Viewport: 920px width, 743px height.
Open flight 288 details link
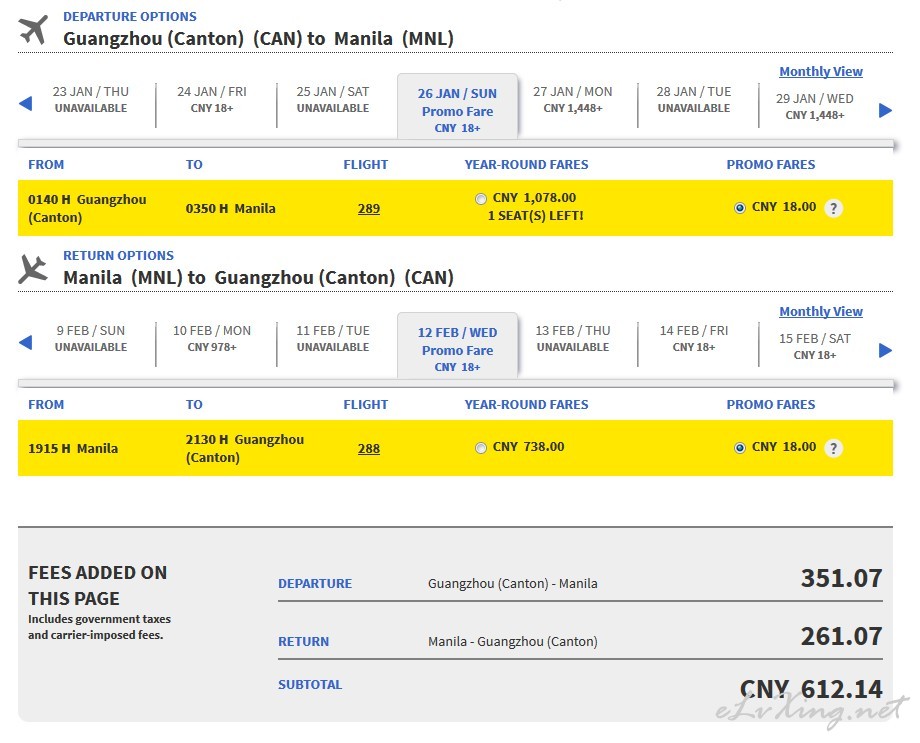tap(368, 448)
